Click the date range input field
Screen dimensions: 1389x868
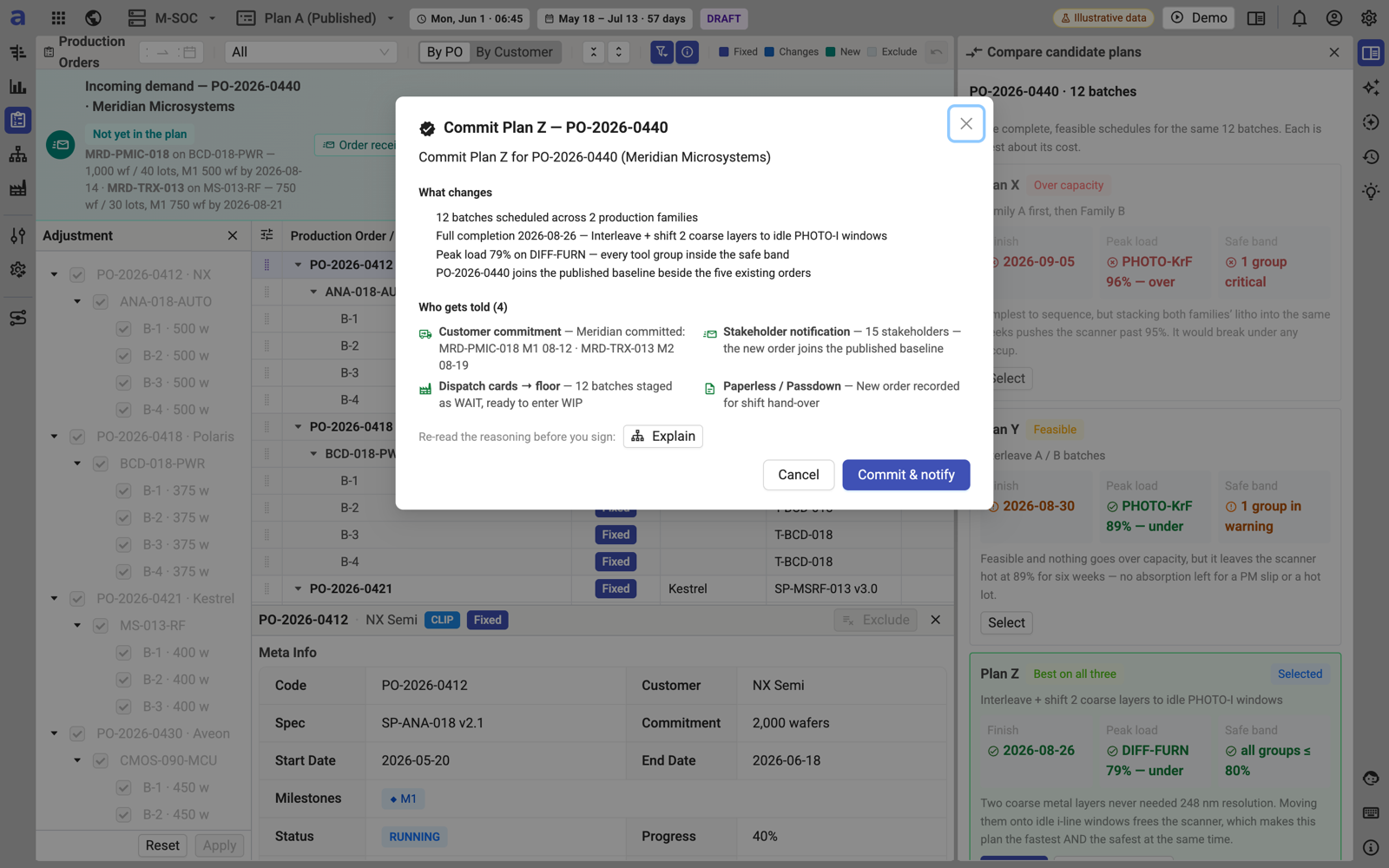pos(171,52)
